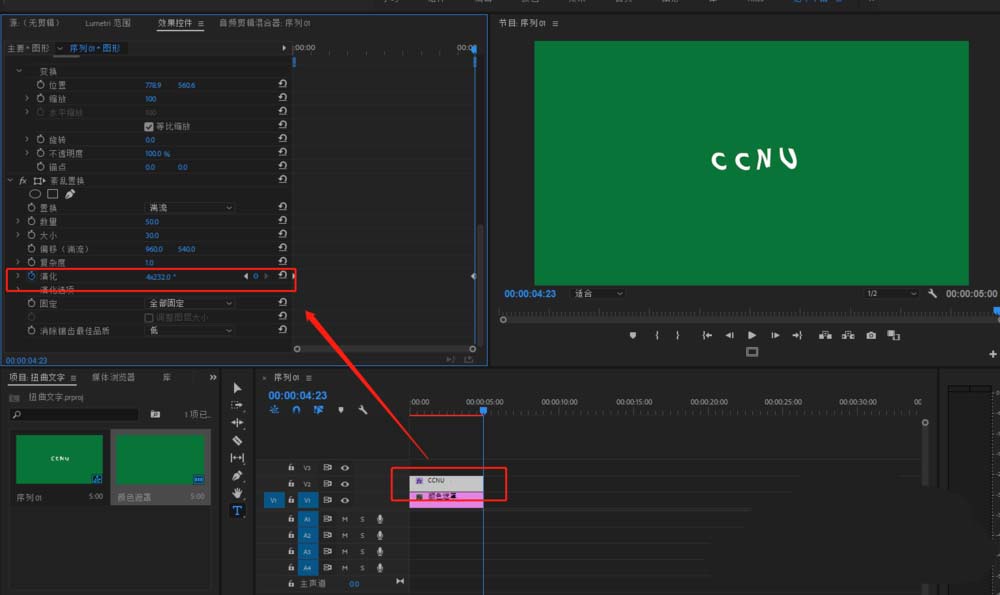The width and height of the screenshot is (1000, 595).
Task: Select the Type tool in the timeline toolbar
Action: [x=237, y=511]
